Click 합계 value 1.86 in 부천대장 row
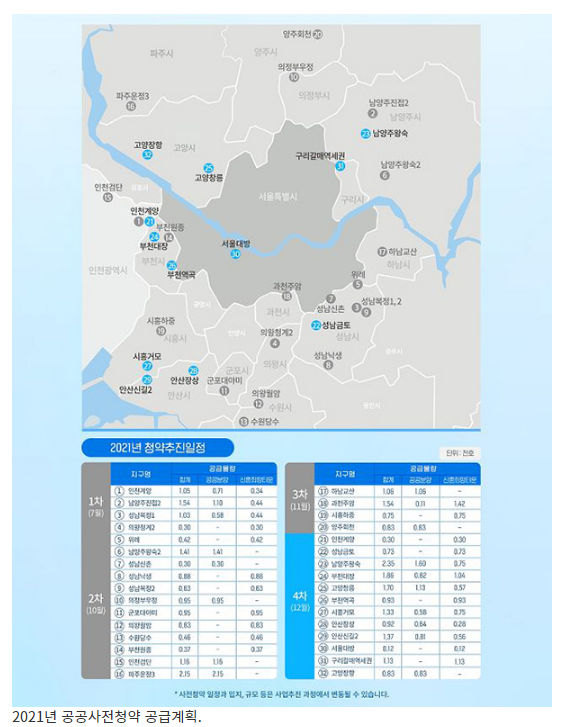This screenshot has height=727, width=562. (x=388, y=576)
